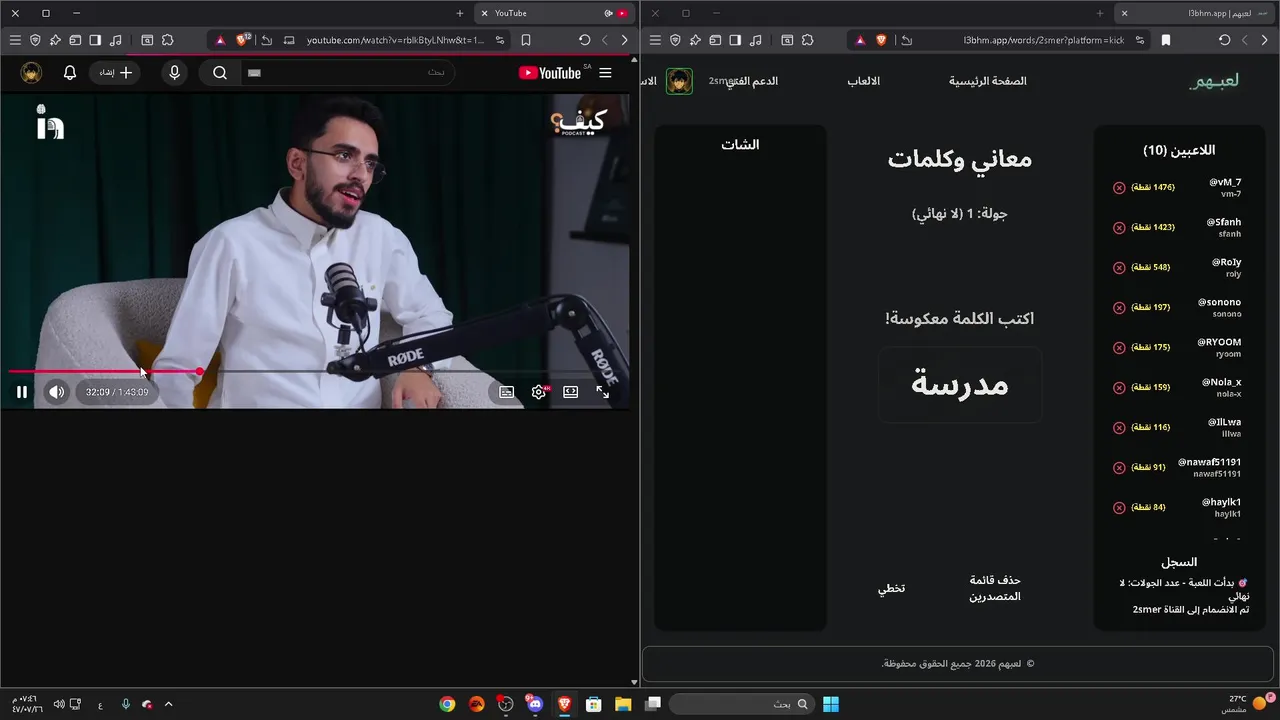Remove player @Nola_x from list
Image resolution: width=1280 pixels, height=720 pixels.
(1119, 388)
